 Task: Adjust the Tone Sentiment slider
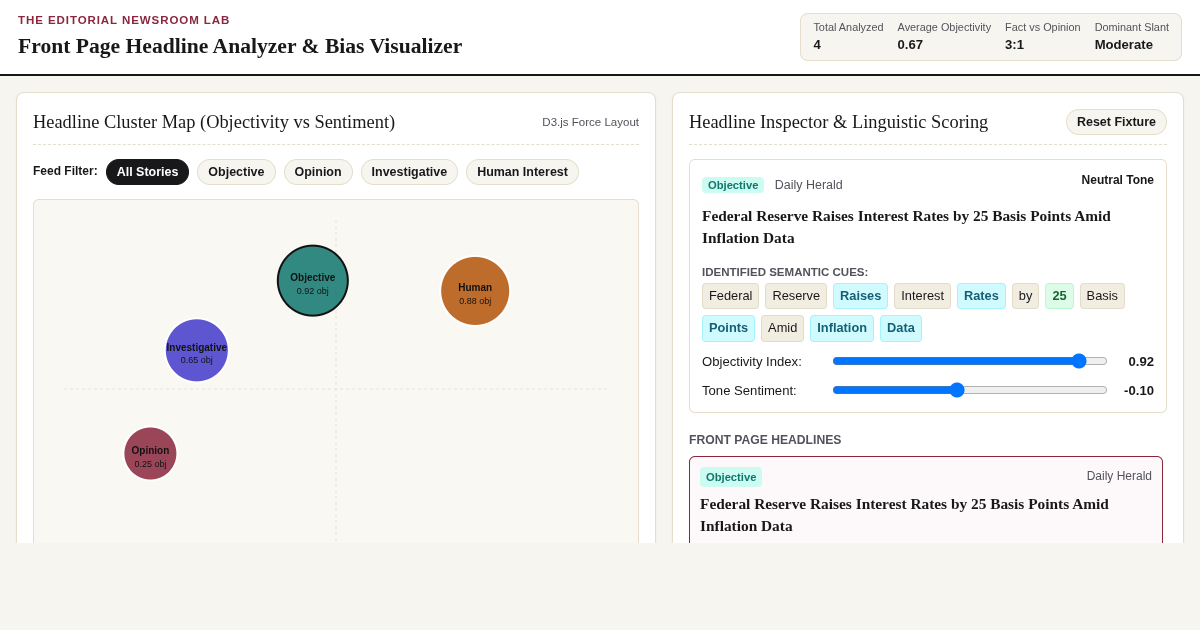pyautogui.click(x=970, y=390)
